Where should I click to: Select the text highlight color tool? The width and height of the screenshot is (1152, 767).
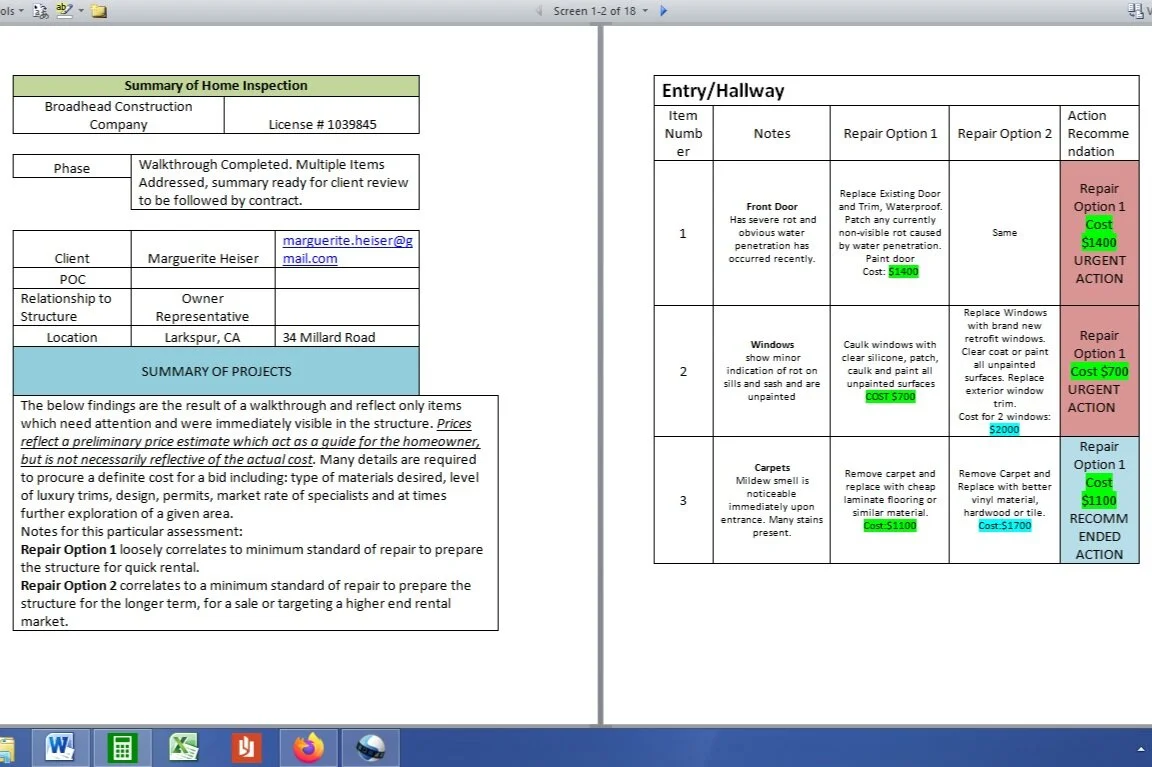64,10
